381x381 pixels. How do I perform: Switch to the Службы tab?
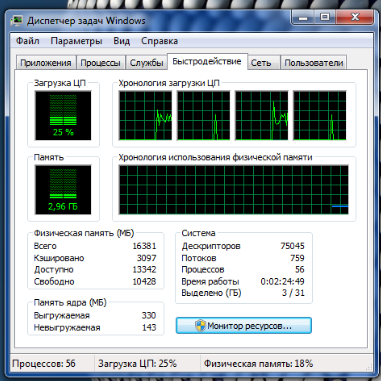pos(146,63)
